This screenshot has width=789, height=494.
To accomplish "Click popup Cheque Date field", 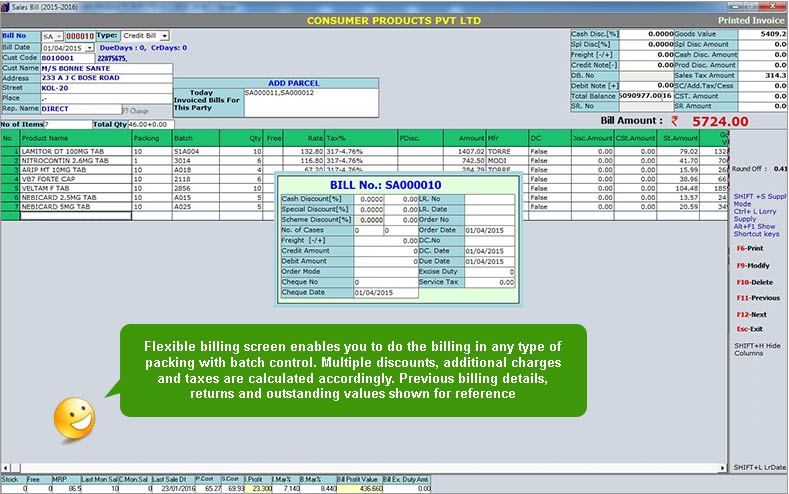I will click(386, 293).
